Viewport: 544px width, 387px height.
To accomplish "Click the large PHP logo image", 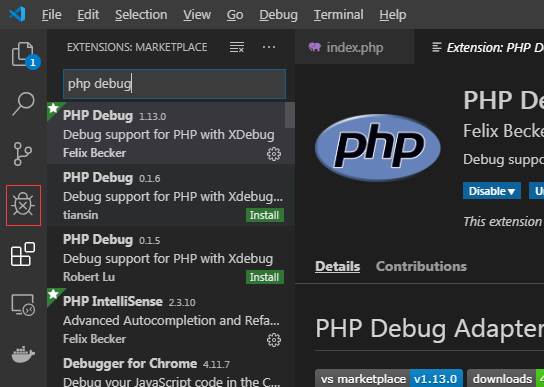I will pos(377,148).
